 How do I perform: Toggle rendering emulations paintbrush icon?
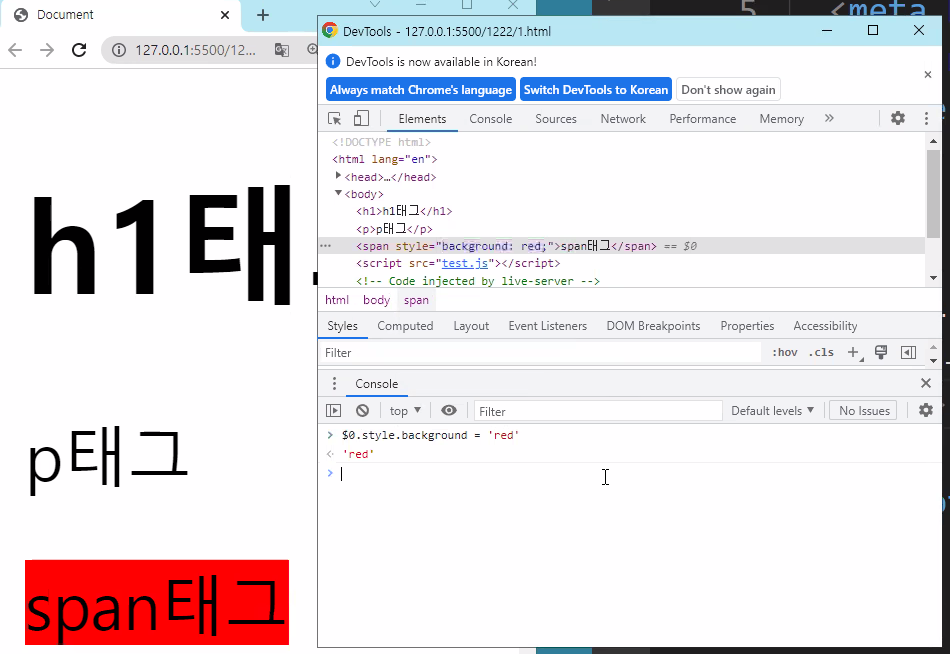[881, 352]
